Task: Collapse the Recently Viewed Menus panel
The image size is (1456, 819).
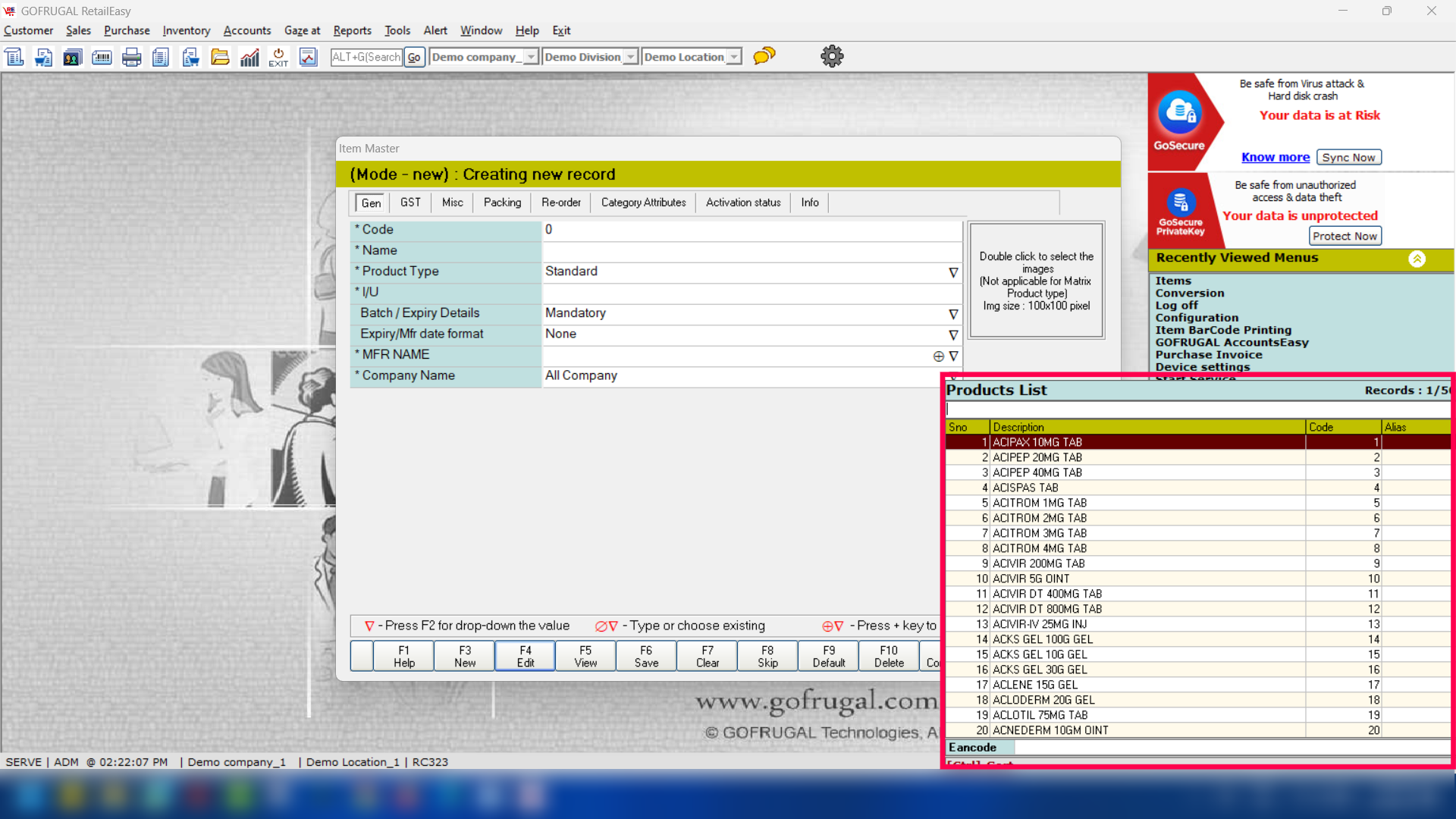Action: (1417, 259)
